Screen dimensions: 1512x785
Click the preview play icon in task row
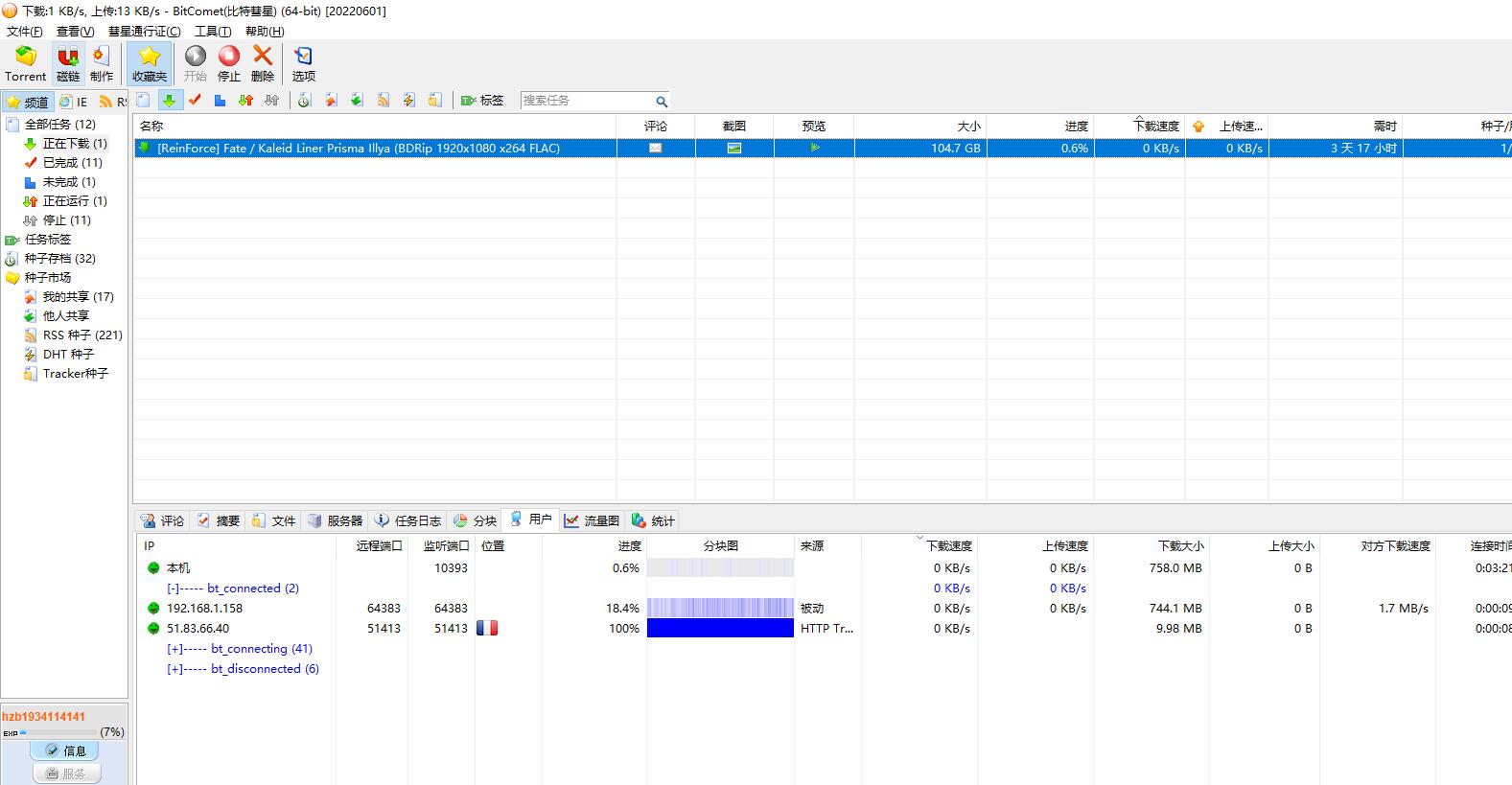[814, 149]
